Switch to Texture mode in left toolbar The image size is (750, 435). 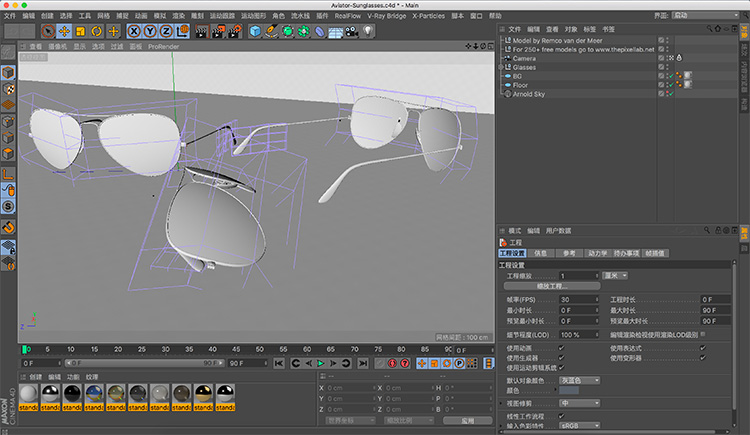(8, 89)
